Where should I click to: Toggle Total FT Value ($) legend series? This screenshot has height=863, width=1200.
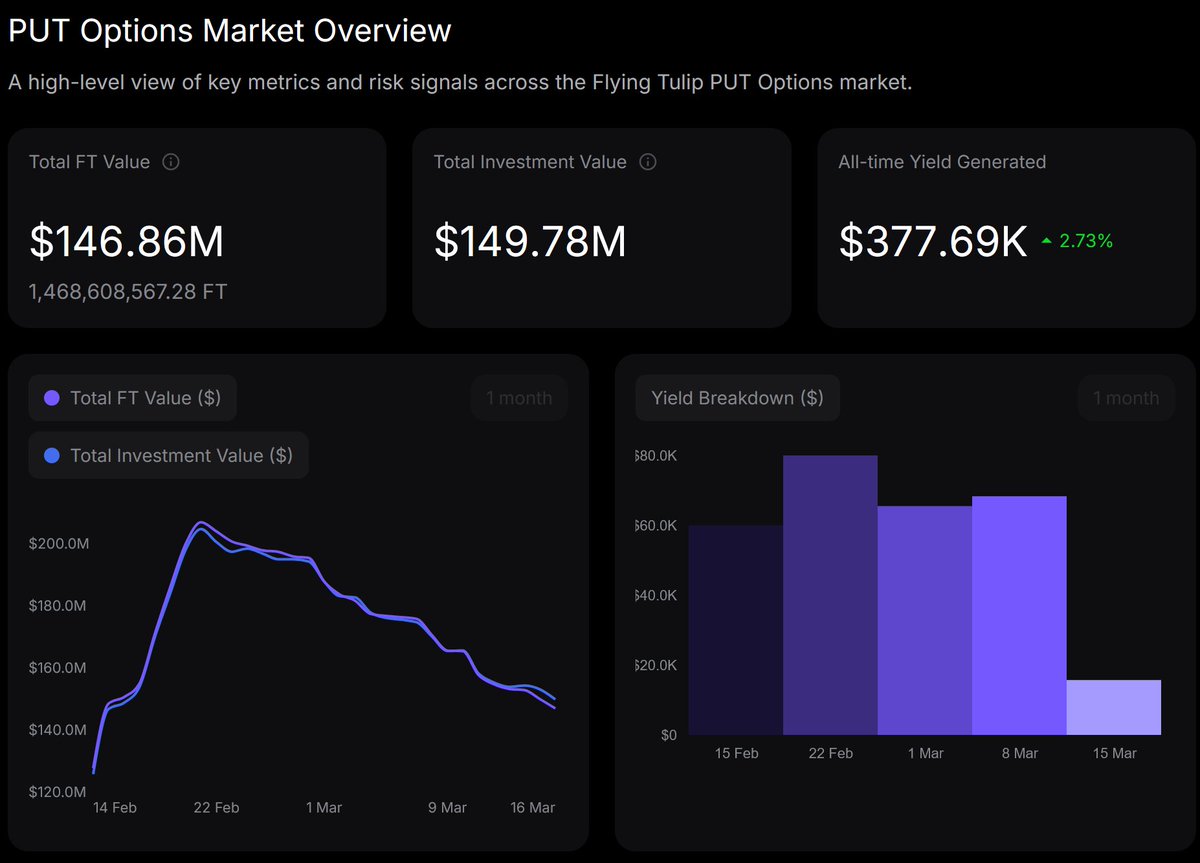pos(133,398)
